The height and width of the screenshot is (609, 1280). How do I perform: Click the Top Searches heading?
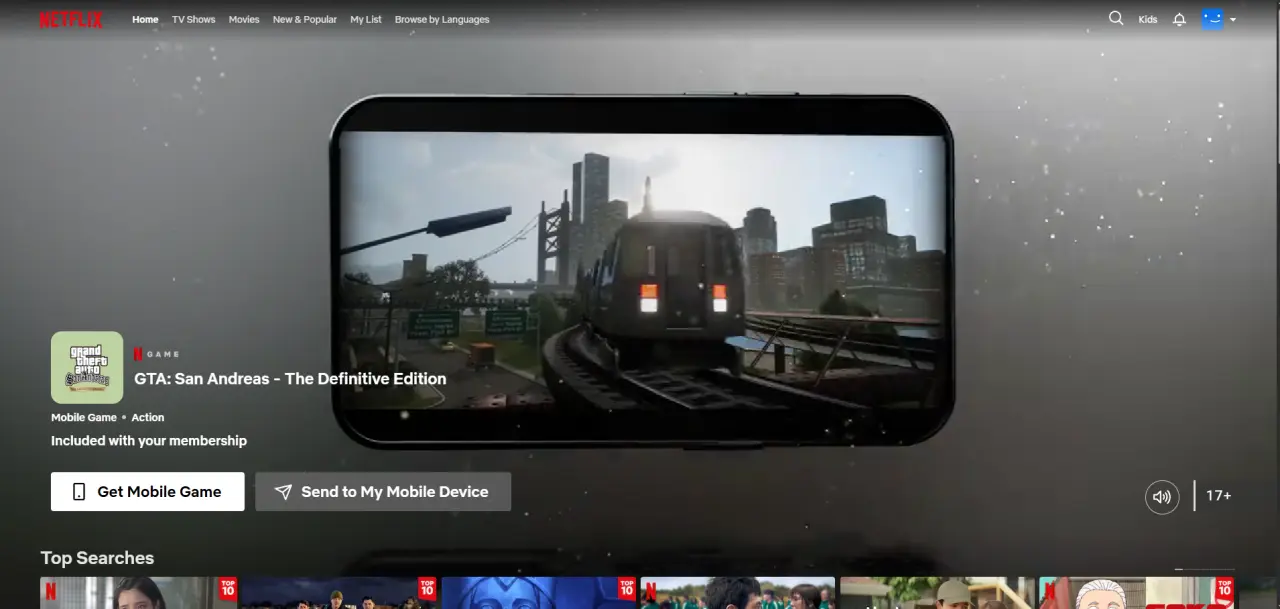click(97, 558)
